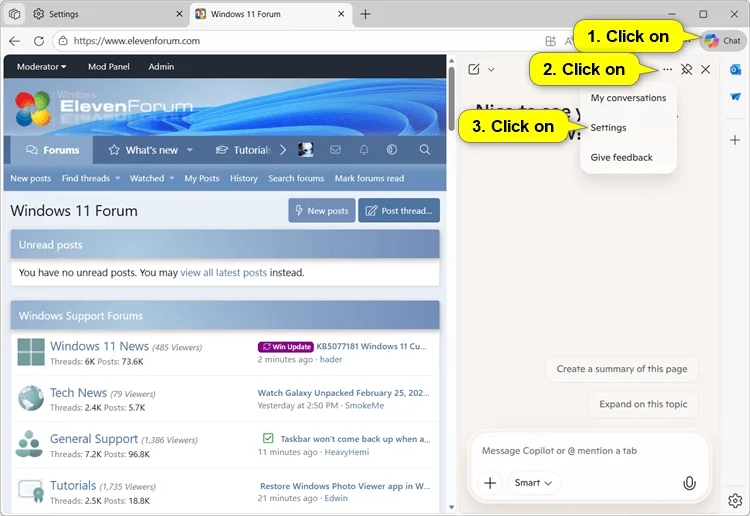This screenshot has width=750, height=516.
Task: Open the tab actions workspace icon
Action: click(x=14, y=14)
